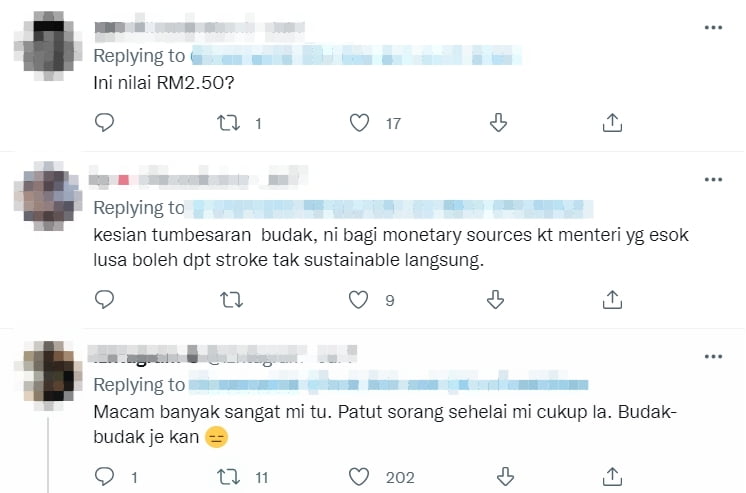Retweet the tweet with 11 retweets

(x=228, y=476)
